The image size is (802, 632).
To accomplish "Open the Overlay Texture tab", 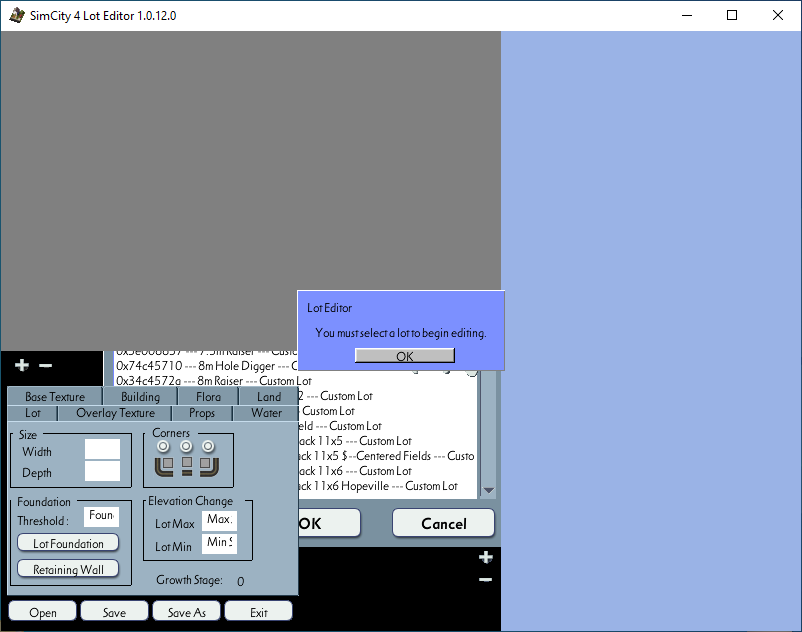I will point(115,413).
